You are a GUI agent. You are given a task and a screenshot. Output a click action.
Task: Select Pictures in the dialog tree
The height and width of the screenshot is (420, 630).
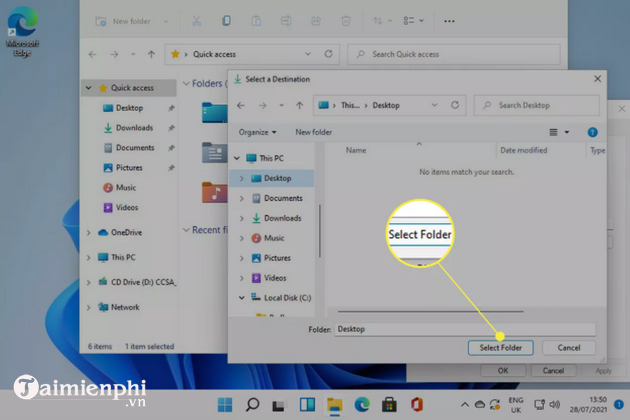tap(277, 258)
